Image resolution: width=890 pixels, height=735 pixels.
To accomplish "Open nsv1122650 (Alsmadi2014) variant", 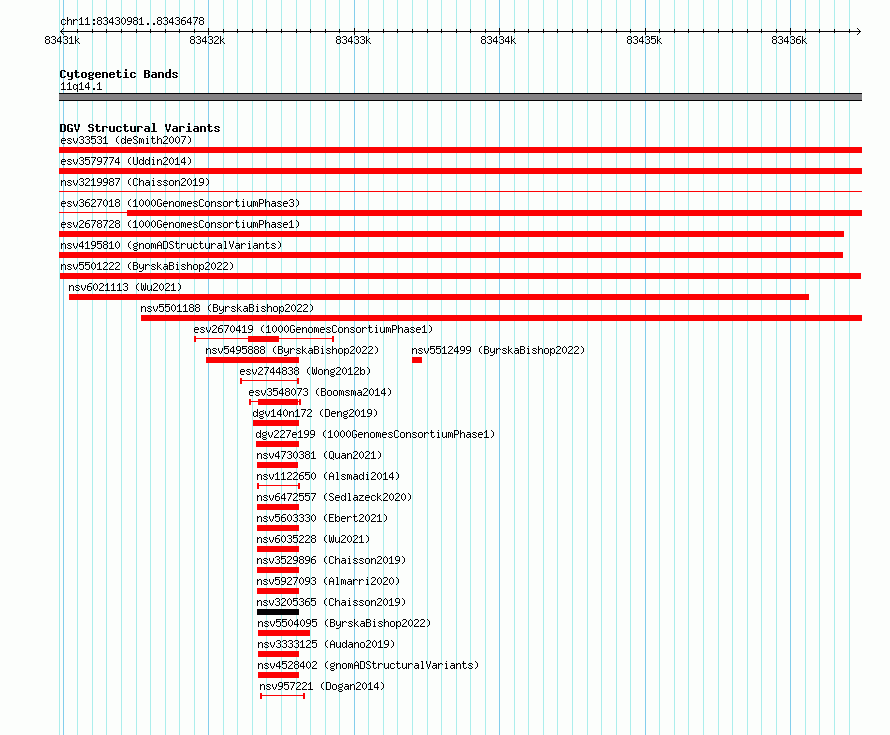I will [328, 476].
